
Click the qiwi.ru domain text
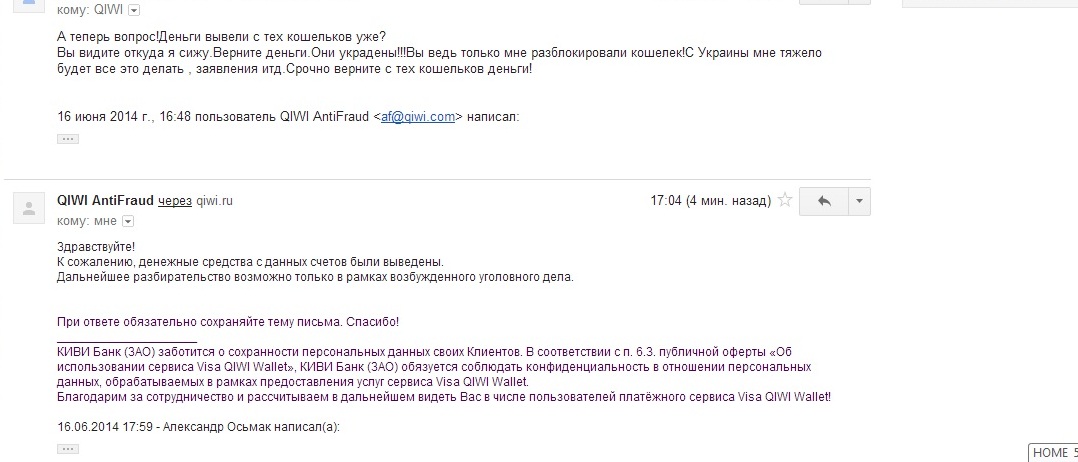coord(214,201)
